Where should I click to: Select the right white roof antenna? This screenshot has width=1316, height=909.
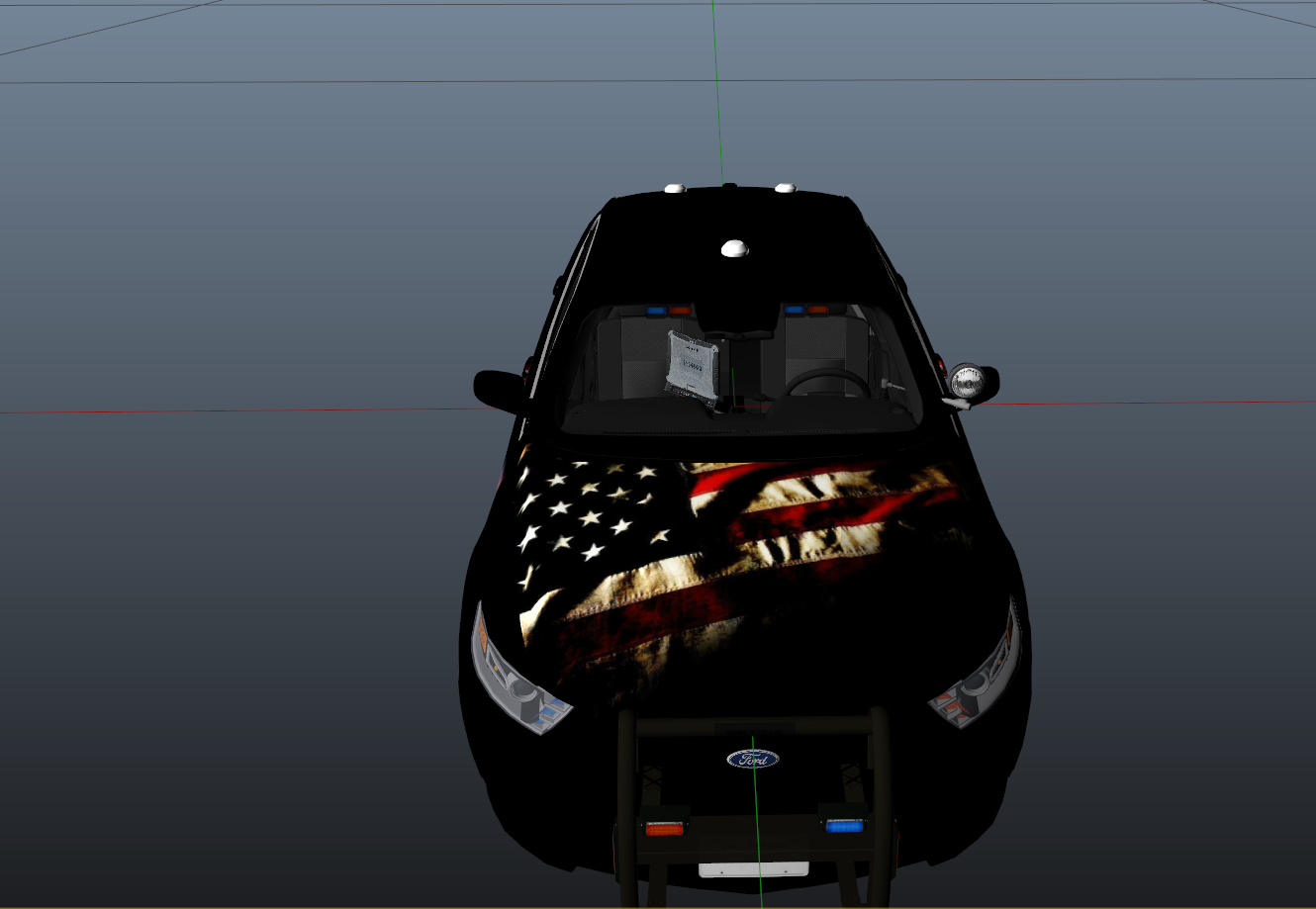(x=785, y=187)
